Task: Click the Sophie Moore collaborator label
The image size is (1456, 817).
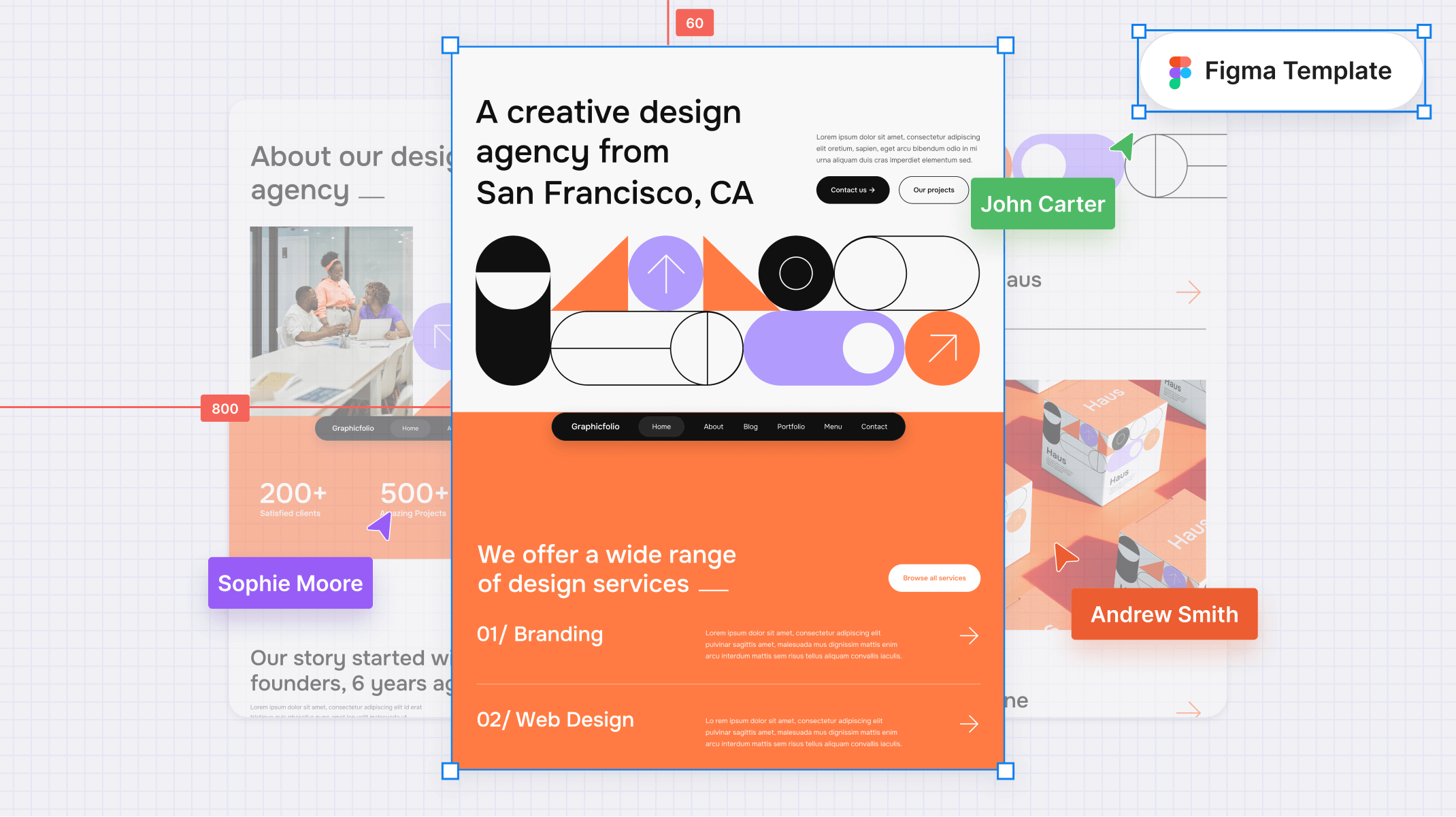Action: click(290, 582)
